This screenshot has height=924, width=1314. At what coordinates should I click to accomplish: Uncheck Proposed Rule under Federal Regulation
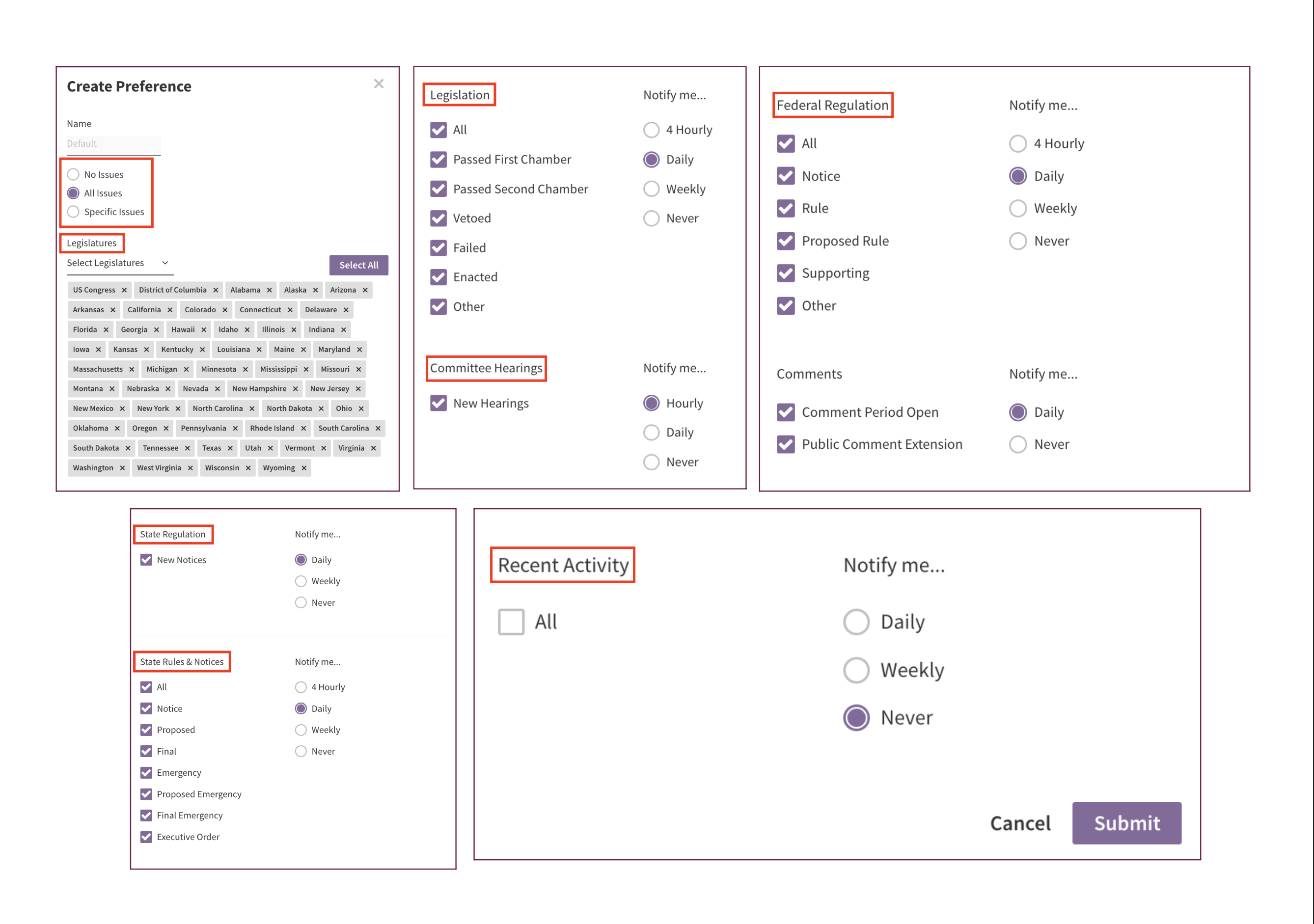(x=786, y=241)
